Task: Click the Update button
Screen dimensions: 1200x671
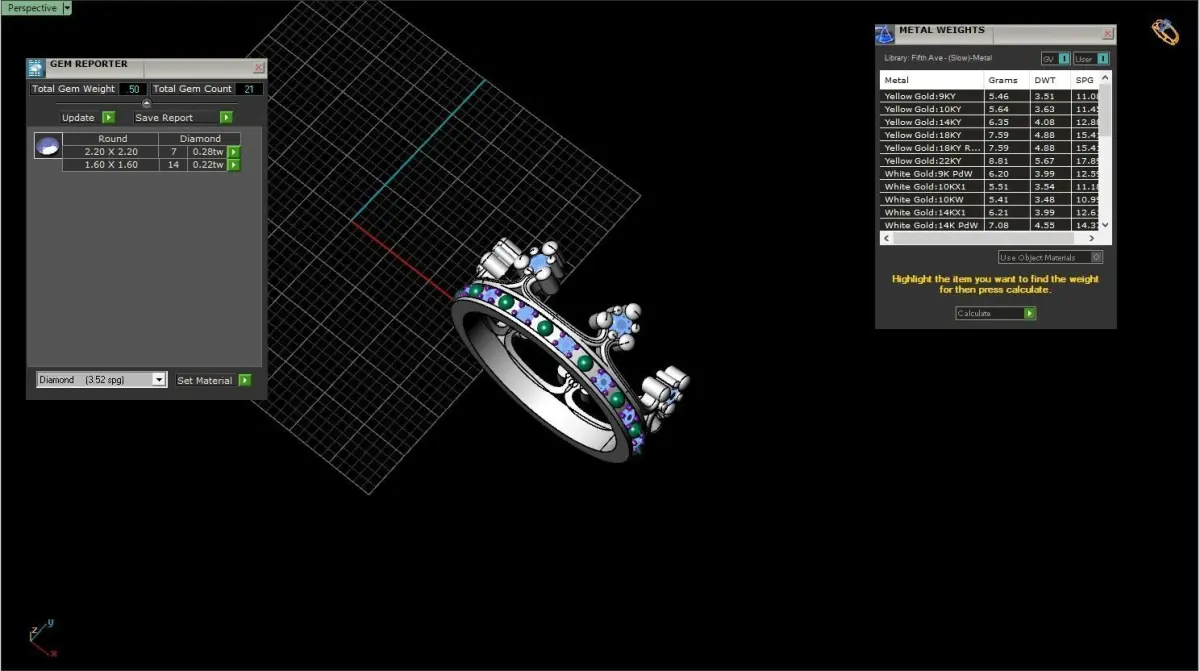Action: [x=78, y=117]
